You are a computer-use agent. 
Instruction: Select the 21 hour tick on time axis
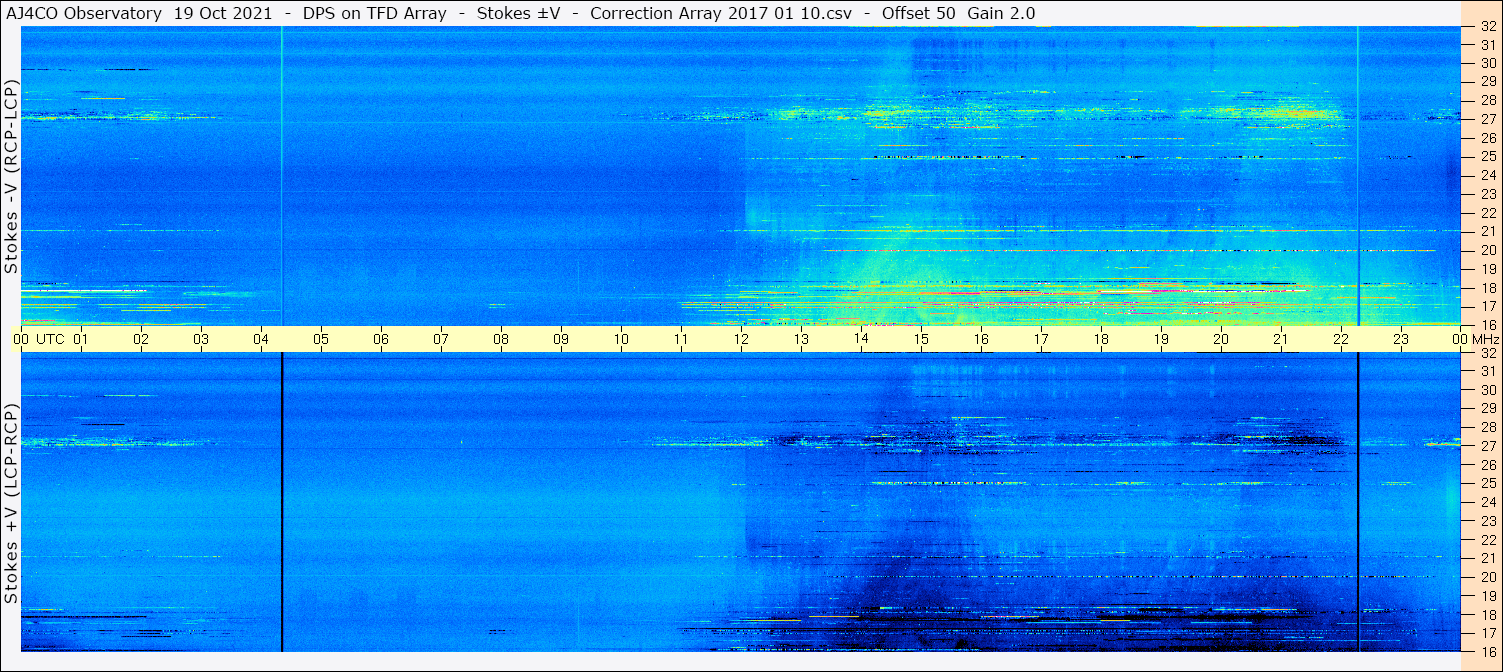coord(1281,339)
